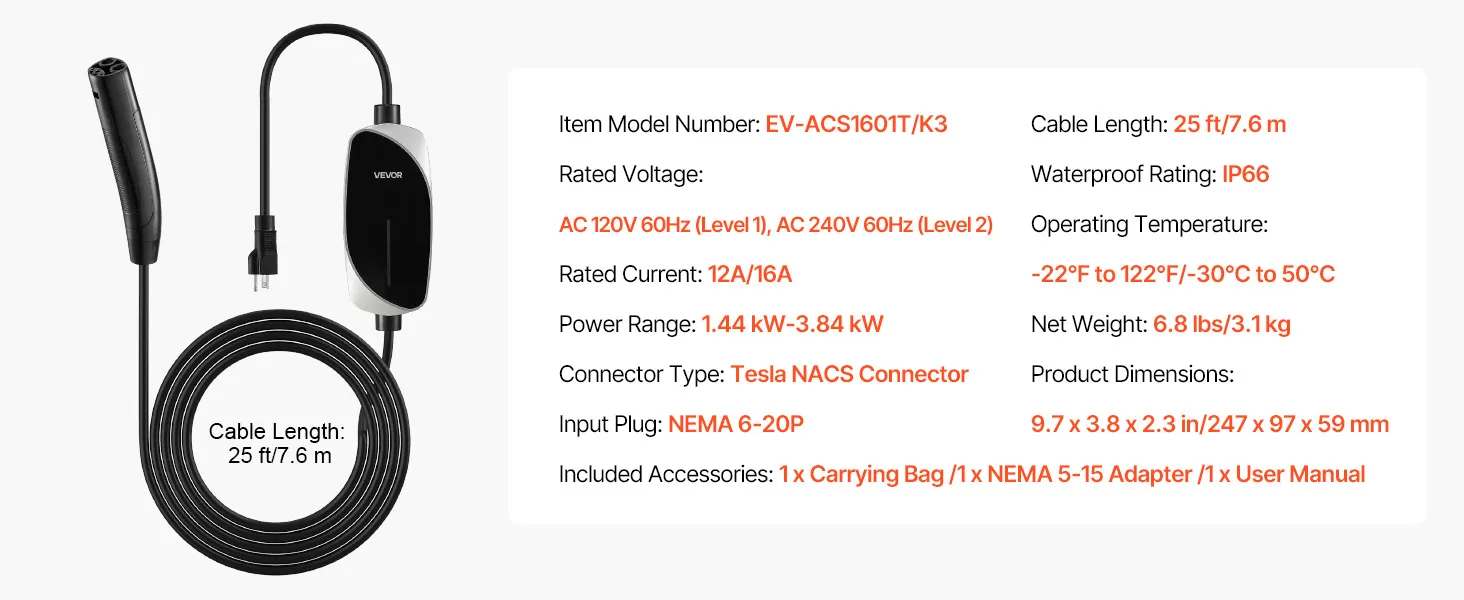
Task: Click the "1 x NEMA 5-15 Adapter" accessory text
Action: pyautogui.click(x=1089, y=474)
